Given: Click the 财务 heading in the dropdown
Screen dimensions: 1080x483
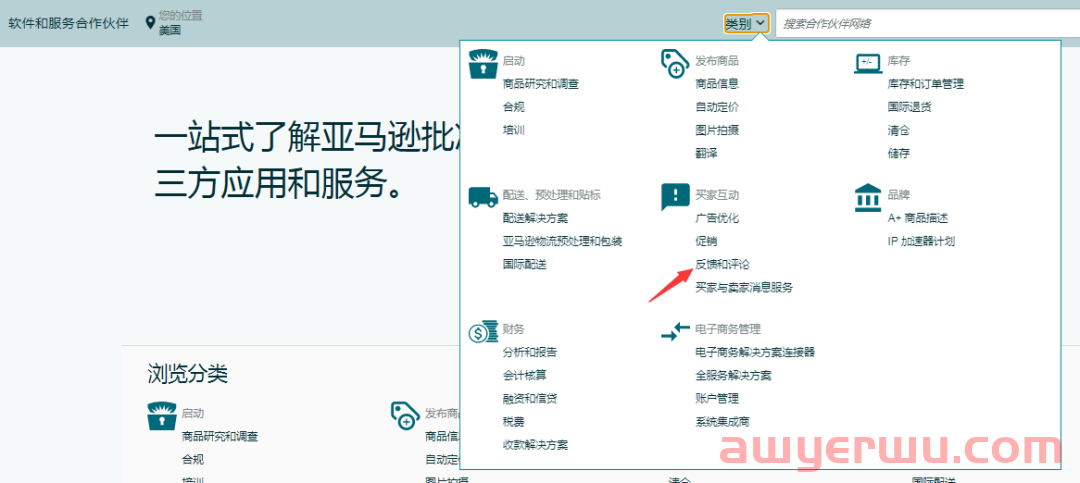Looking at the screenshot, I should point(514,329).
